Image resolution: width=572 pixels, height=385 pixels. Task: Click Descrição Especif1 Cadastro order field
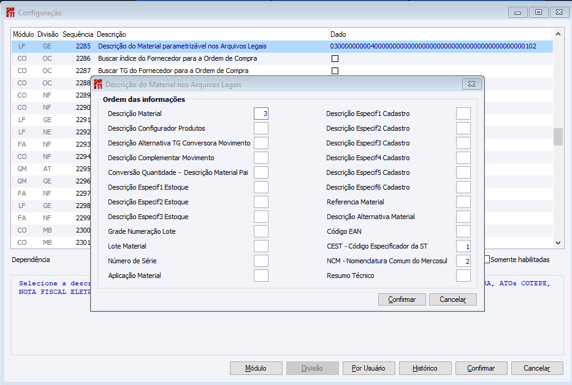tap(463, 113)
